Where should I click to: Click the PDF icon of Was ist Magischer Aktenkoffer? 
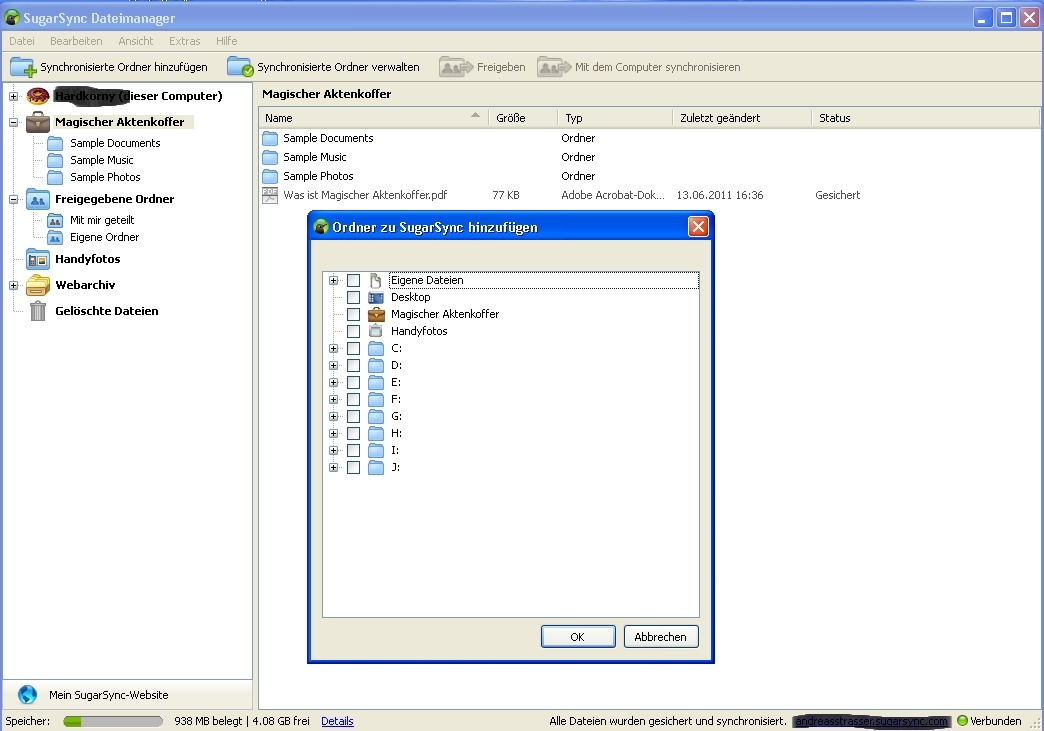270,195
